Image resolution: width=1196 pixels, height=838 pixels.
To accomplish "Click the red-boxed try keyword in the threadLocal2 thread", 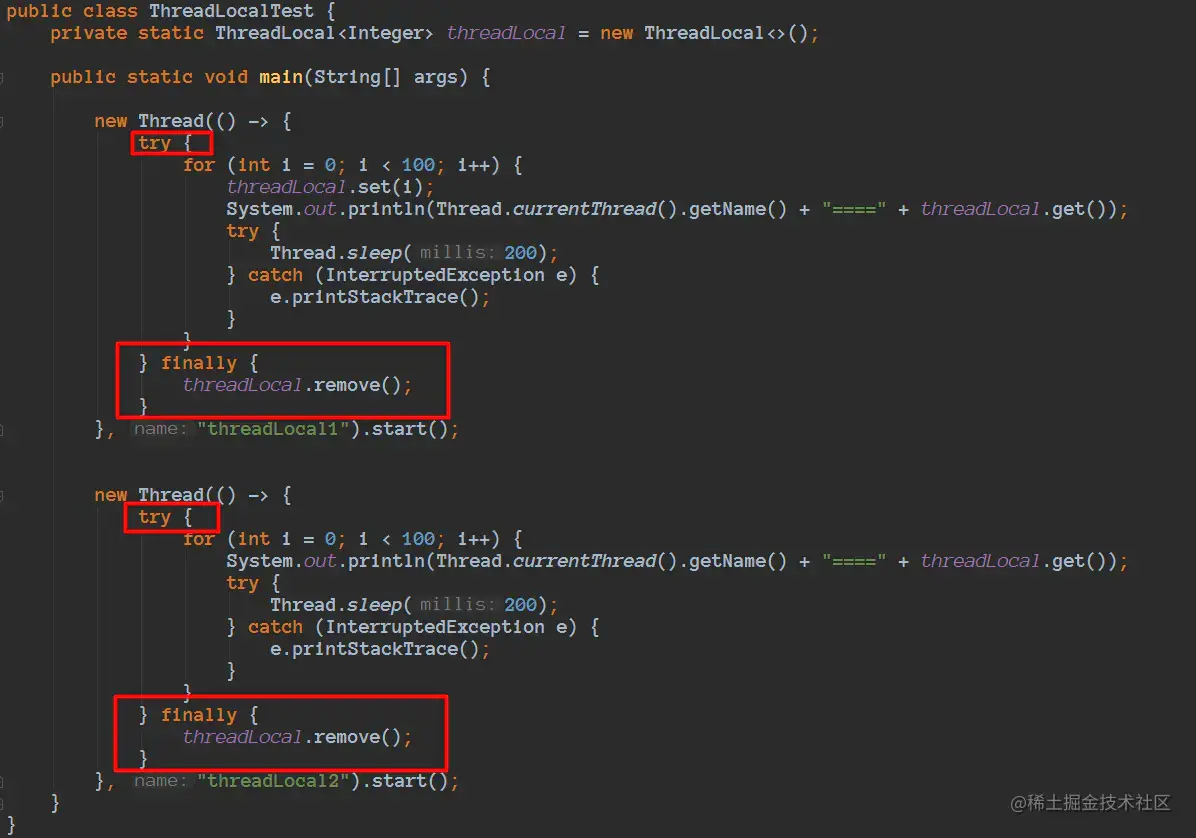I will click(x=154, y=517).
